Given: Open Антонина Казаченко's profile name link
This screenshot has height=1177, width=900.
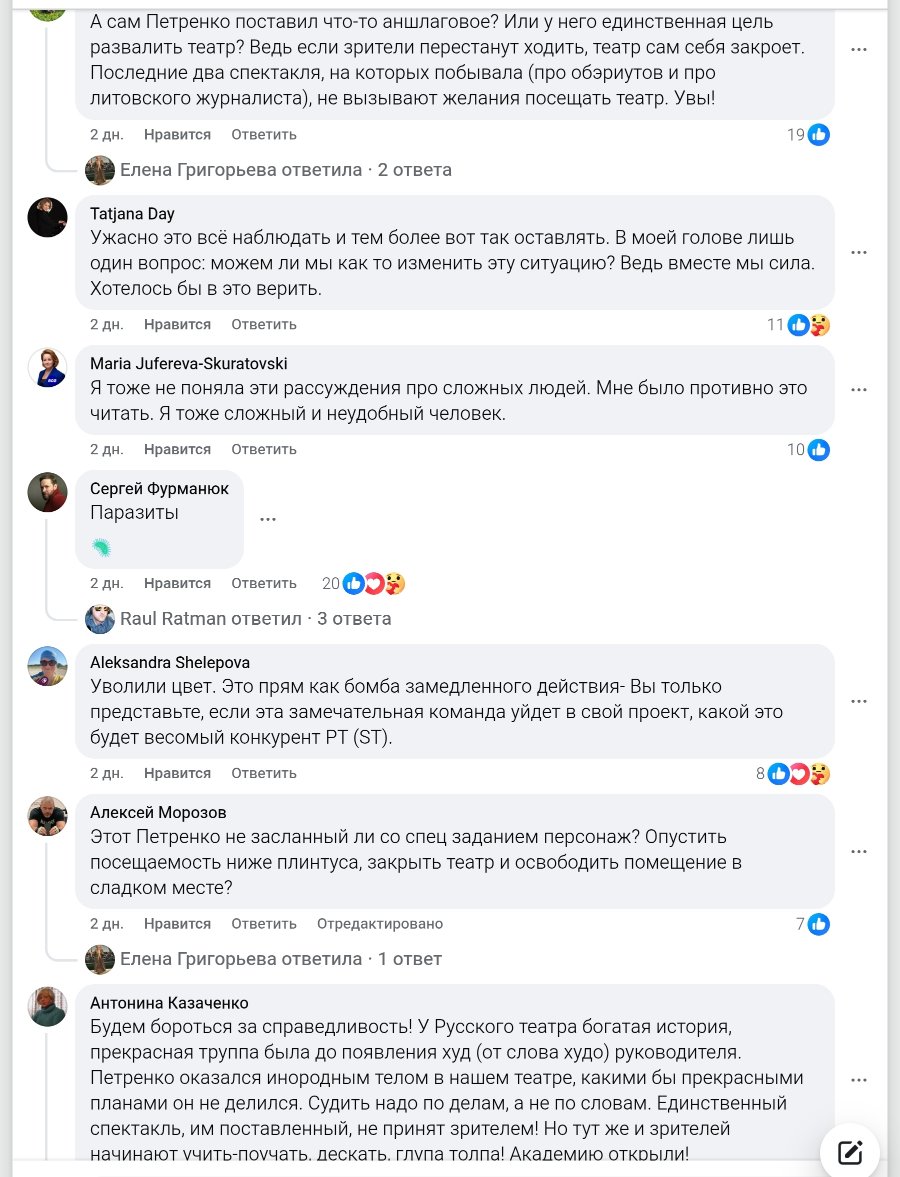Looking at the screenshot, I should (x=169, y=1003).
